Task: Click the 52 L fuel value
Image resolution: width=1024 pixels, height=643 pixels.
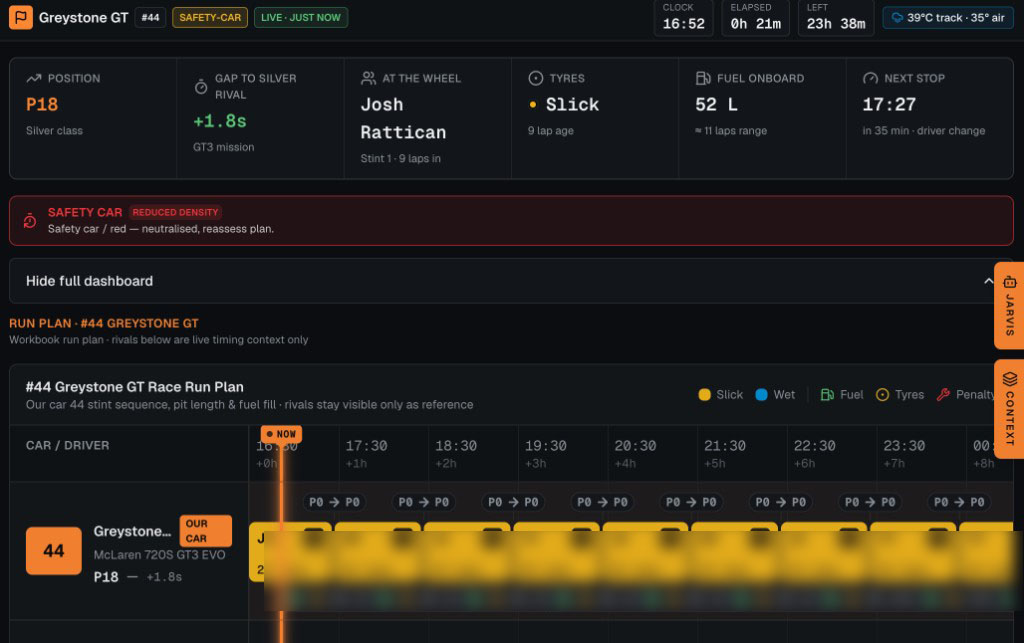Action: click(x=716, y=104)
